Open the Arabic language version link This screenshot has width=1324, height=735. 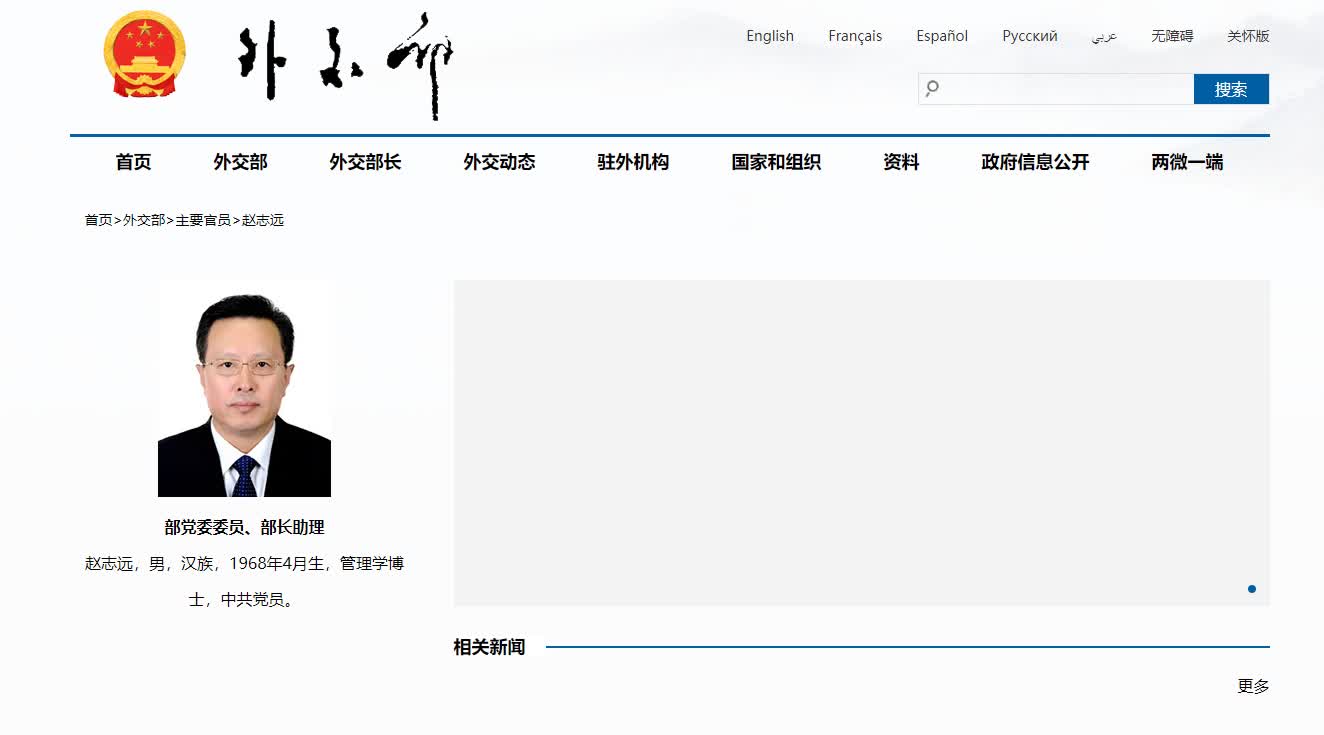[x=1104, y=36]
